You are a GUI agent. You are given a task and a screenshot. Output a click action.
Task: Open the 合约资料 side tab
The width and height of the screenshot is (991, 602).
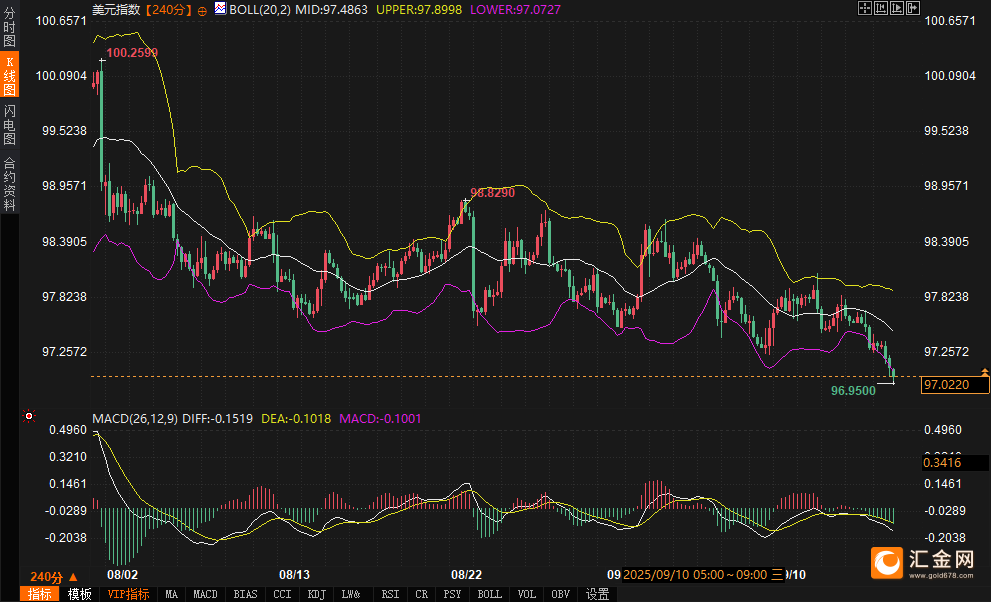coord(10,183)
